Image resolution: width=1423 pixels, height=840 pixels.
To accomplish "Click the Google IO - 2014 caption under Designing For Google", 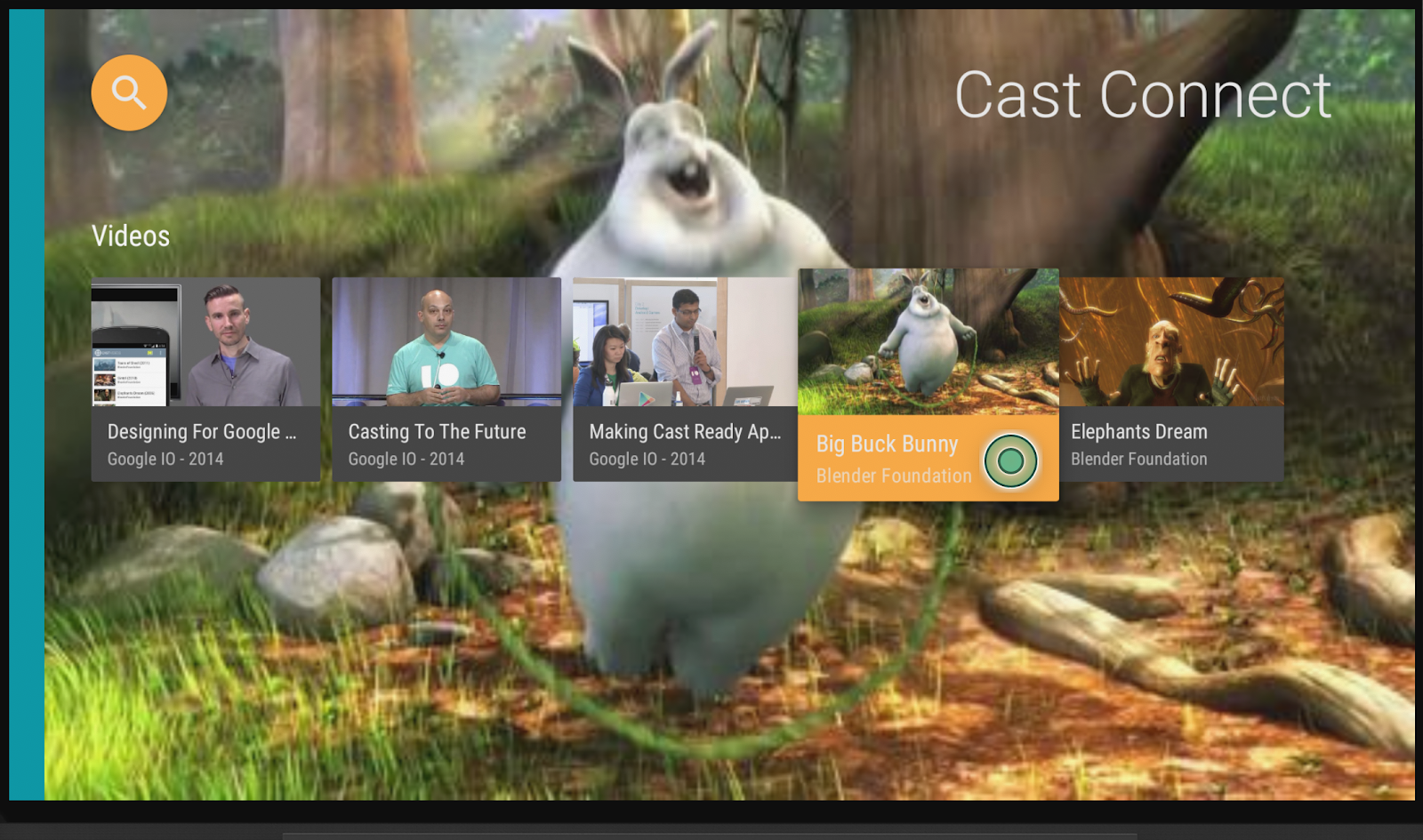I will [x=165, y=459].
